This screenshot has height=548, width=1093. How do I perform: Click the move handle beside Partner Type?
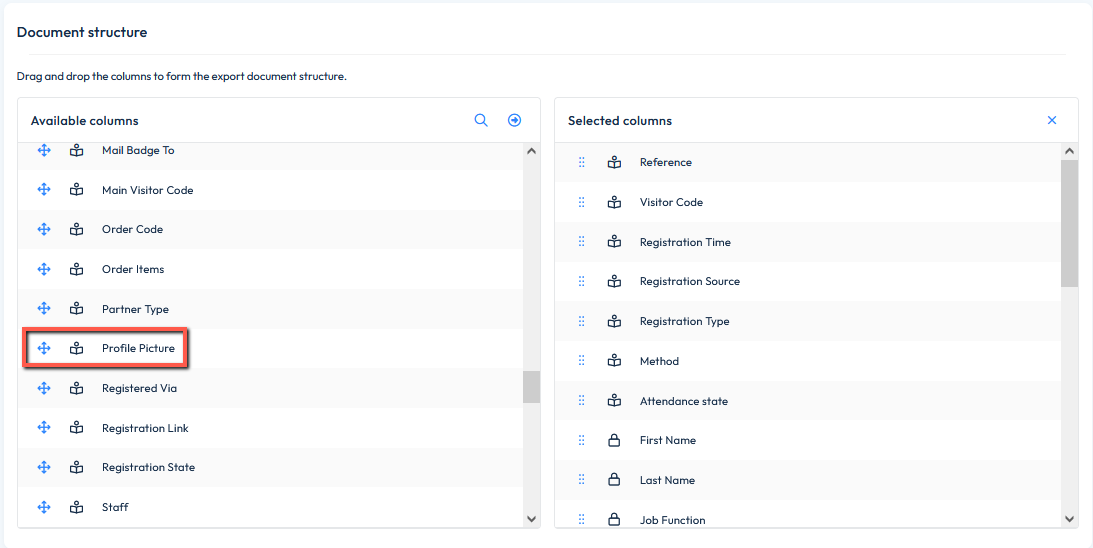click(x=44, y=308)
